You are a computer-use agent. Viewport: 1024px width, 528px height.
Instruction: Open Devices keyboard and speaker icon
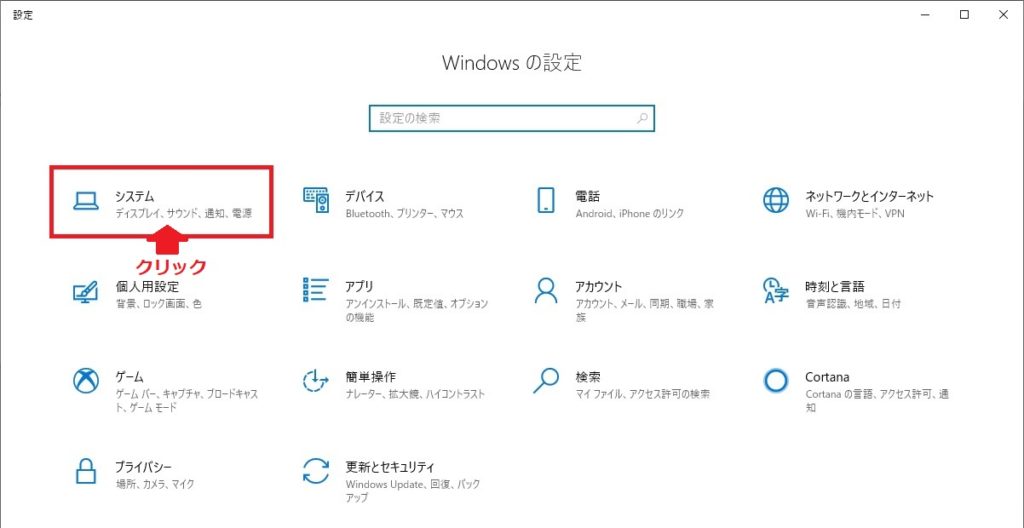pos(317,200)
